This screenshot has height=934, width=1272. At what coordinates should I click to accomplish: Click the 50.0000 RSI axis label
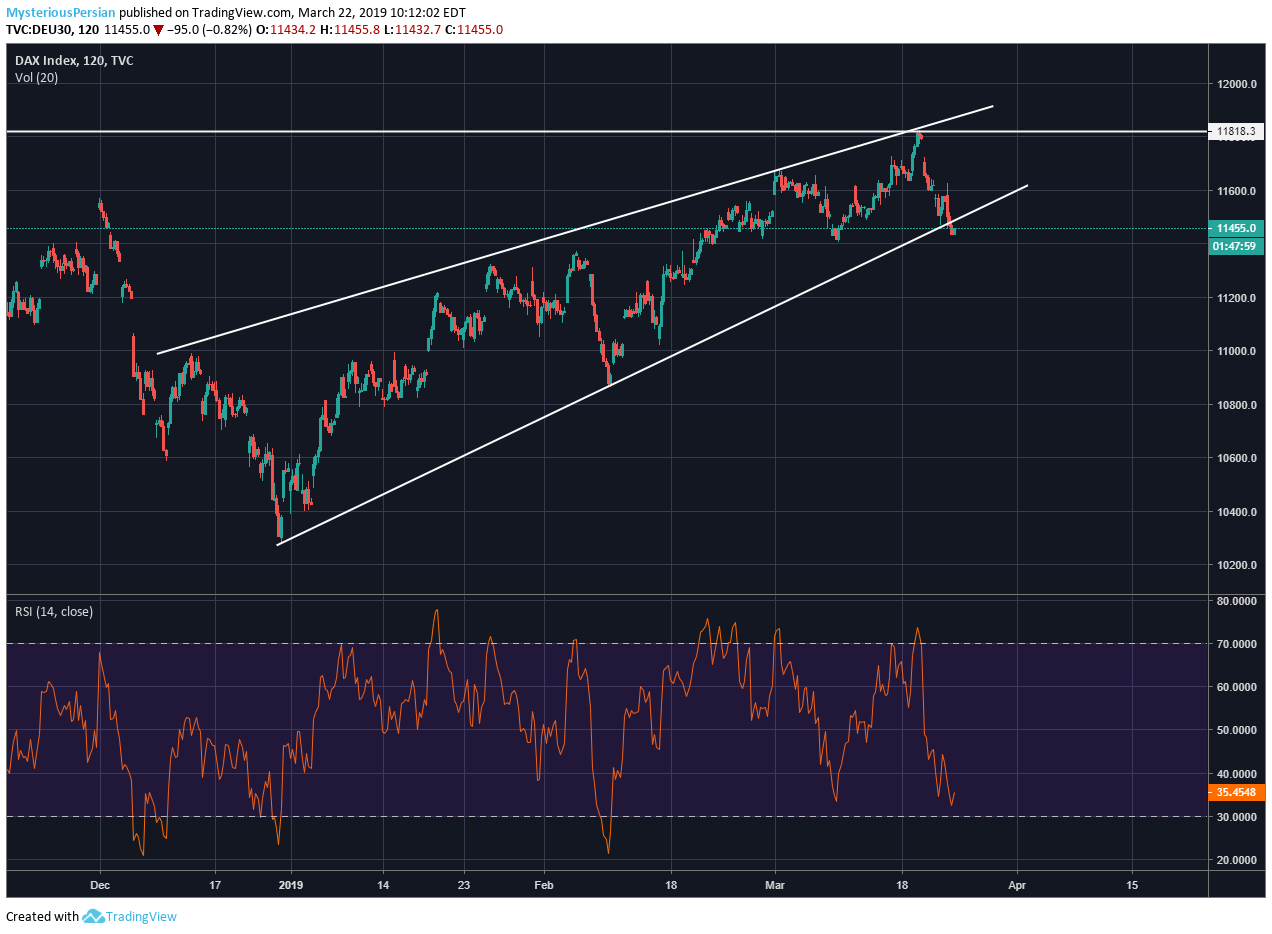(1236, 731)
